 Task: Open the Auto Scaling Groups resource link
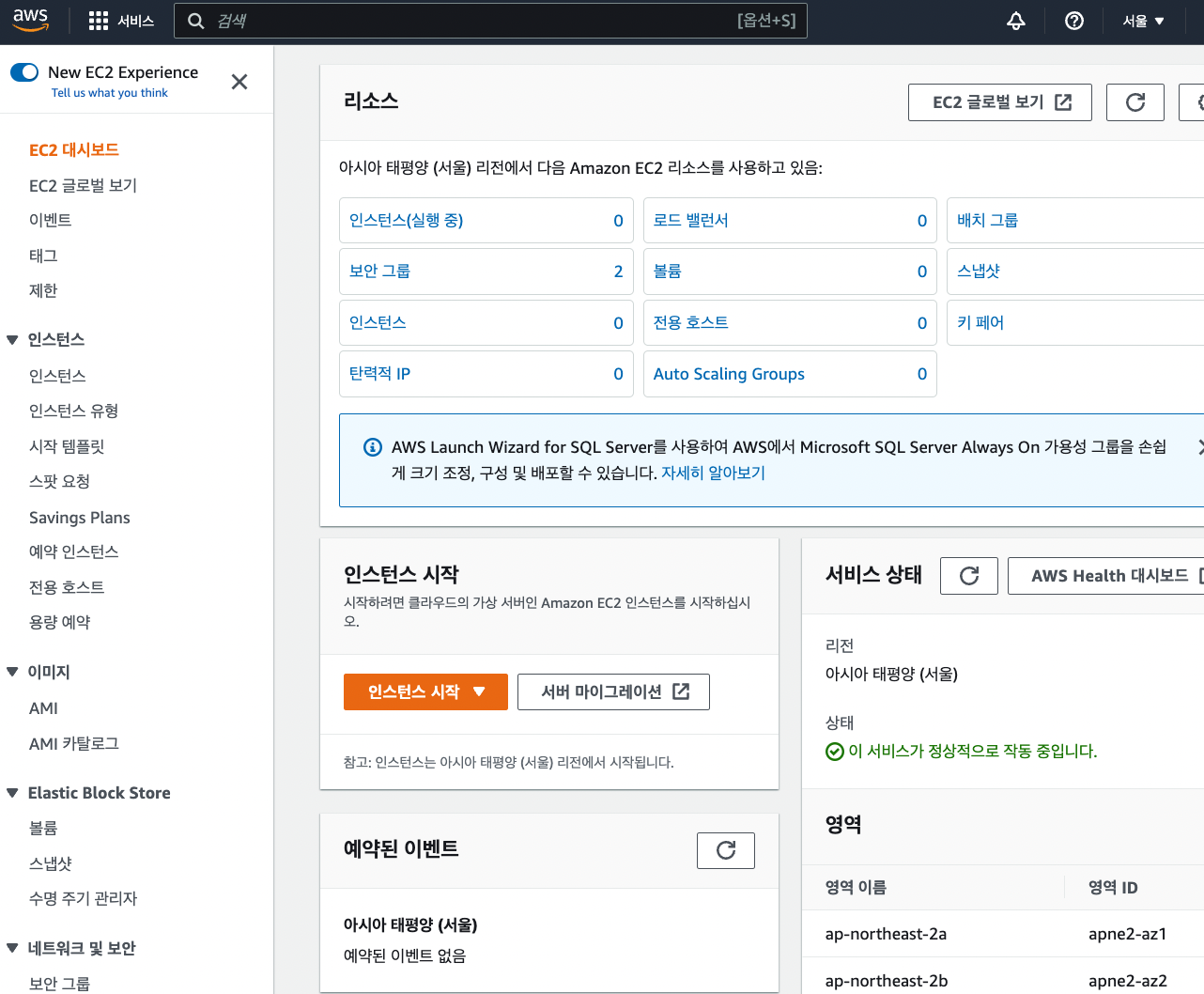tap(729, 374)
